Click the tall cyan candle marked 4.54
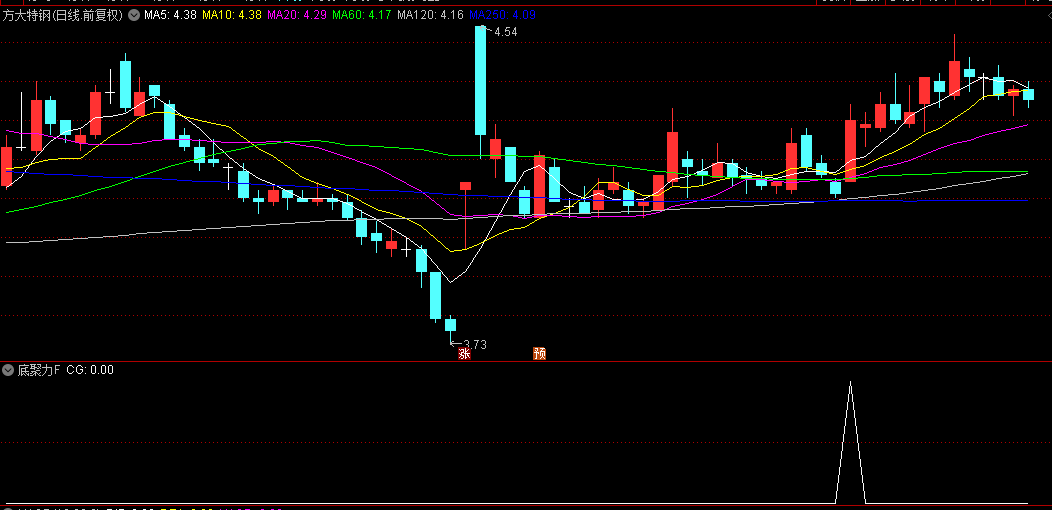The image size is (1052, 510). 480,81
